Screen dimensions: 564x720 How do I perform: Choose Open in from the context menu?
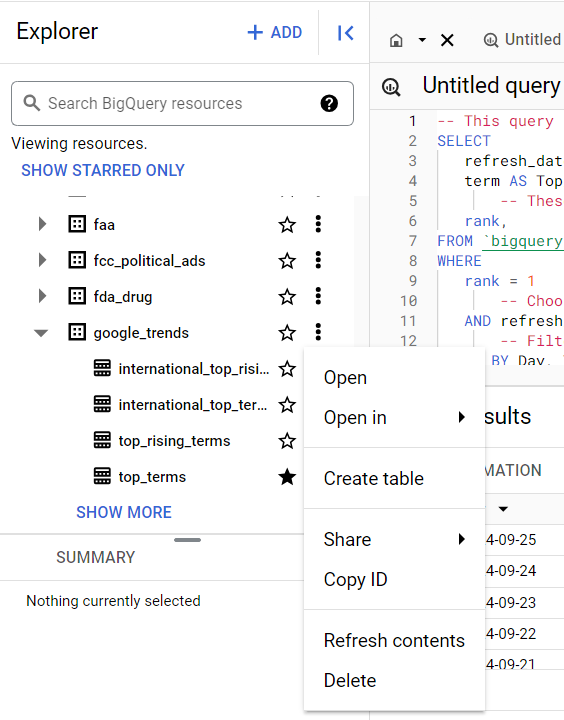395,417
